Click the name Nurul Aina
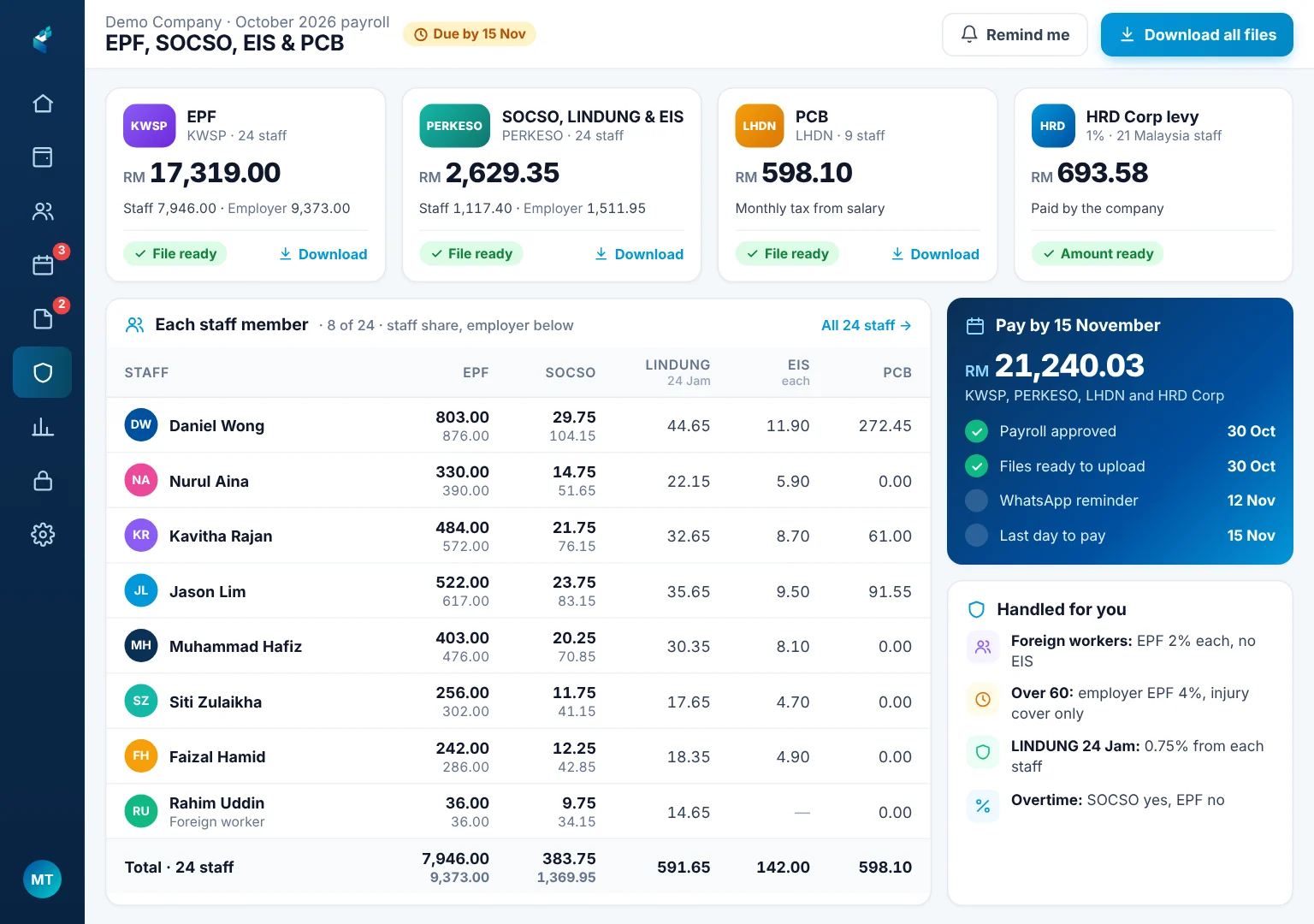1314x924 pixels. click(x=209, y=482)
